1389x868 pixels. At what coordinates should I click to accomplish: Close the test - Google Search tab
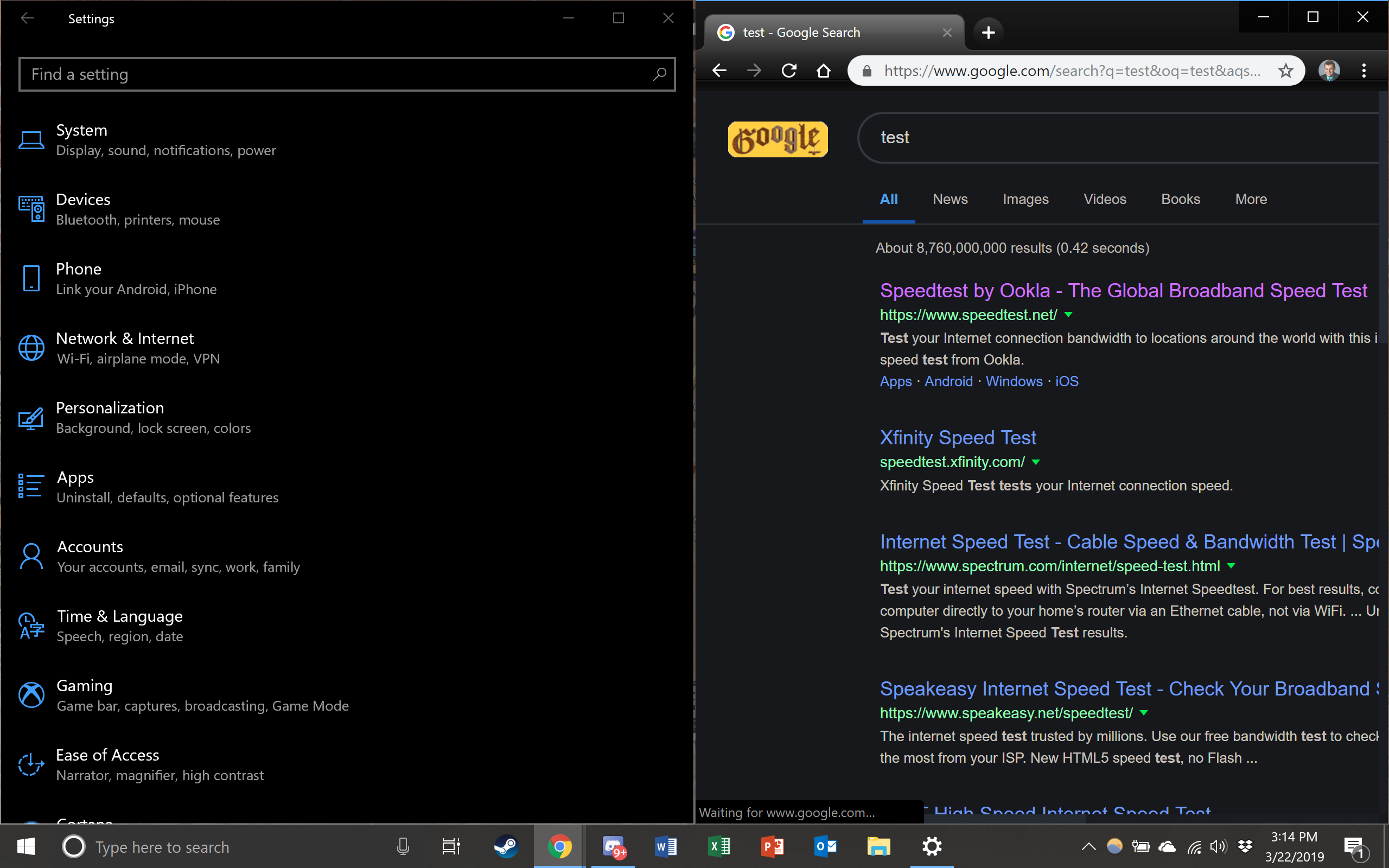click(x=947, y=33)
